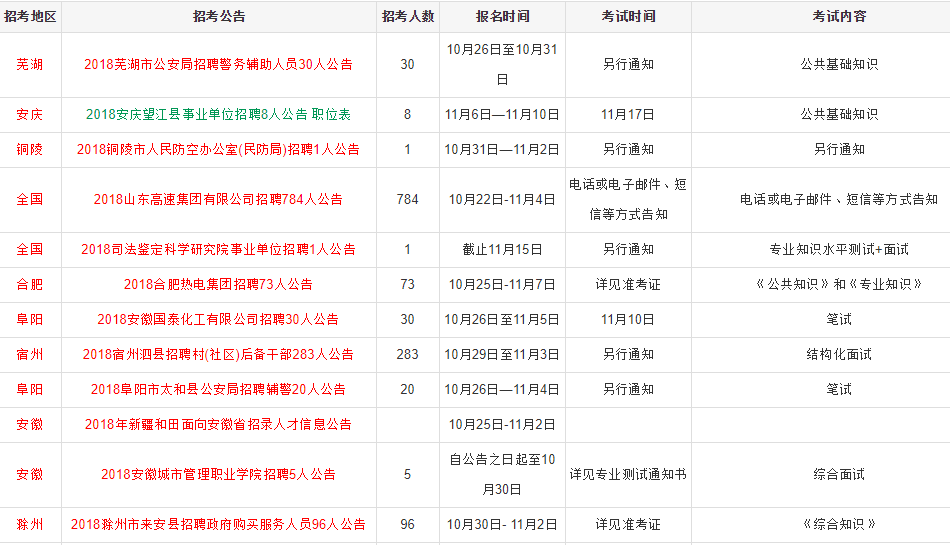Viewport: 950px width, 545px height.
Task: Select the 招考人数 column header
Action: (x=408, y=16)
